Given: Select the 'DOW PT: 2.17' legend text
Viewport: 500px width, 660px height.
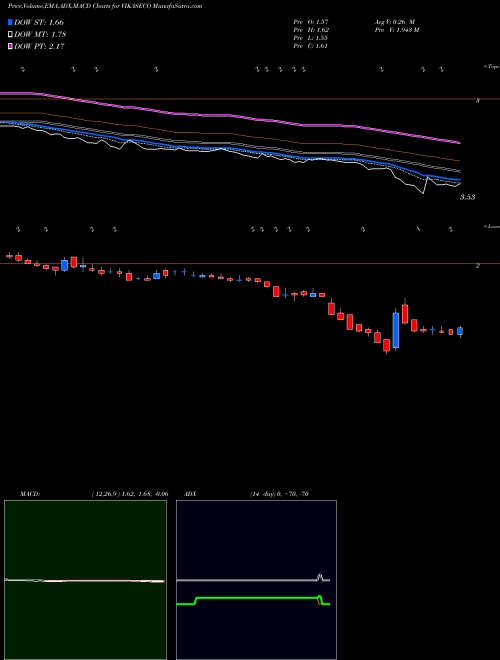Looking at the screenshot, I should pyautogui.click(x=39, y=46).
